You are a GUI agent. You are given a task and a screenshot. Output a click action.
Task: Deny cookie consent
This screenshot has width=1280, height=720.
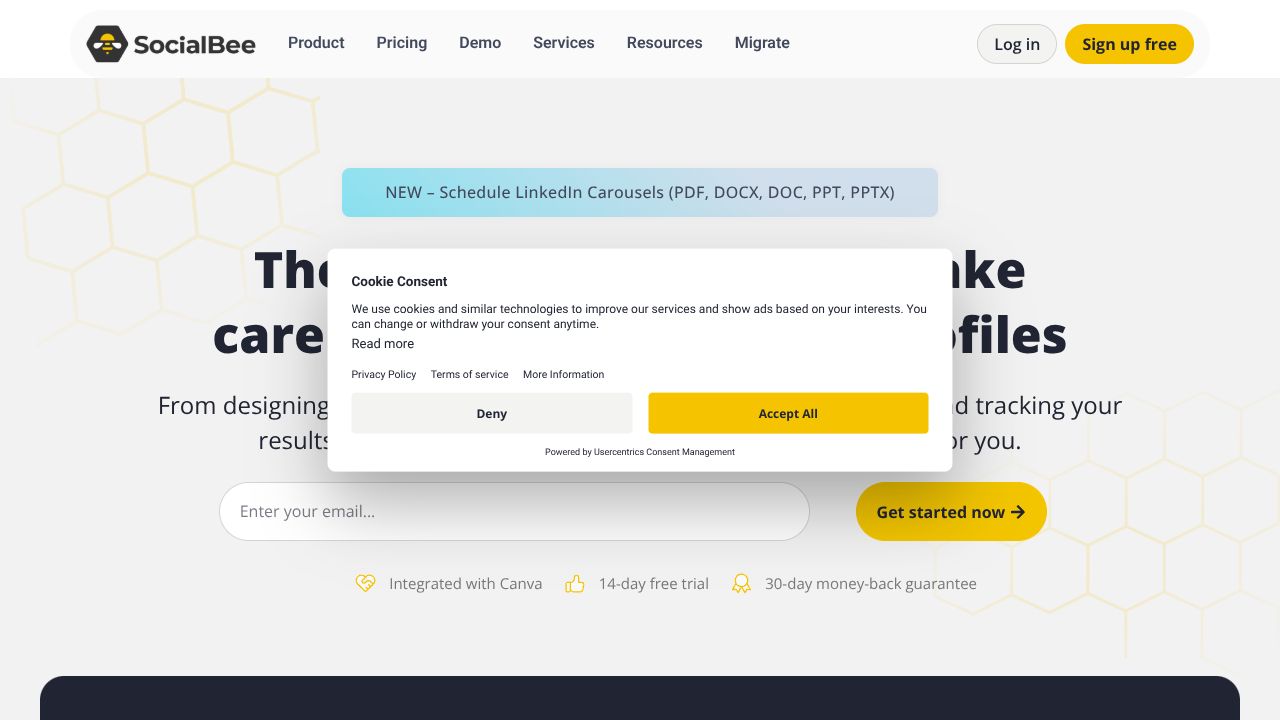tap(492, 413)
